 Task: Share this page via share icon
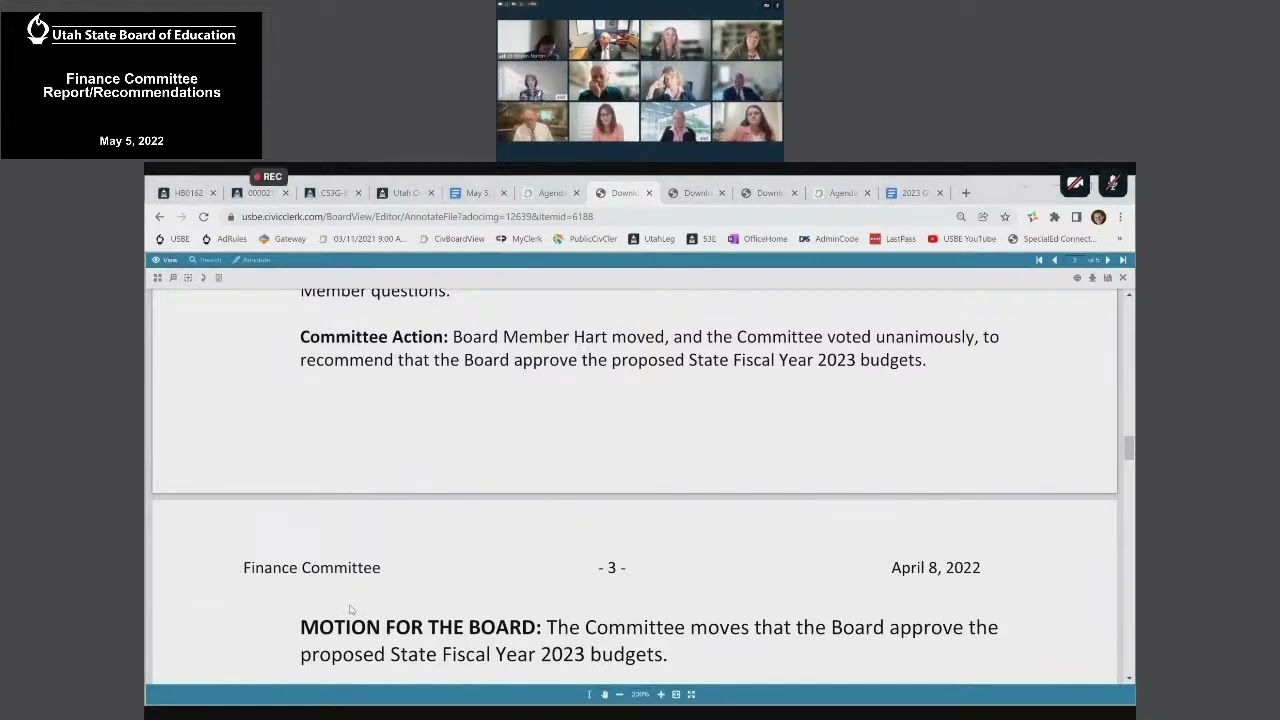click(x=983, y=217)
